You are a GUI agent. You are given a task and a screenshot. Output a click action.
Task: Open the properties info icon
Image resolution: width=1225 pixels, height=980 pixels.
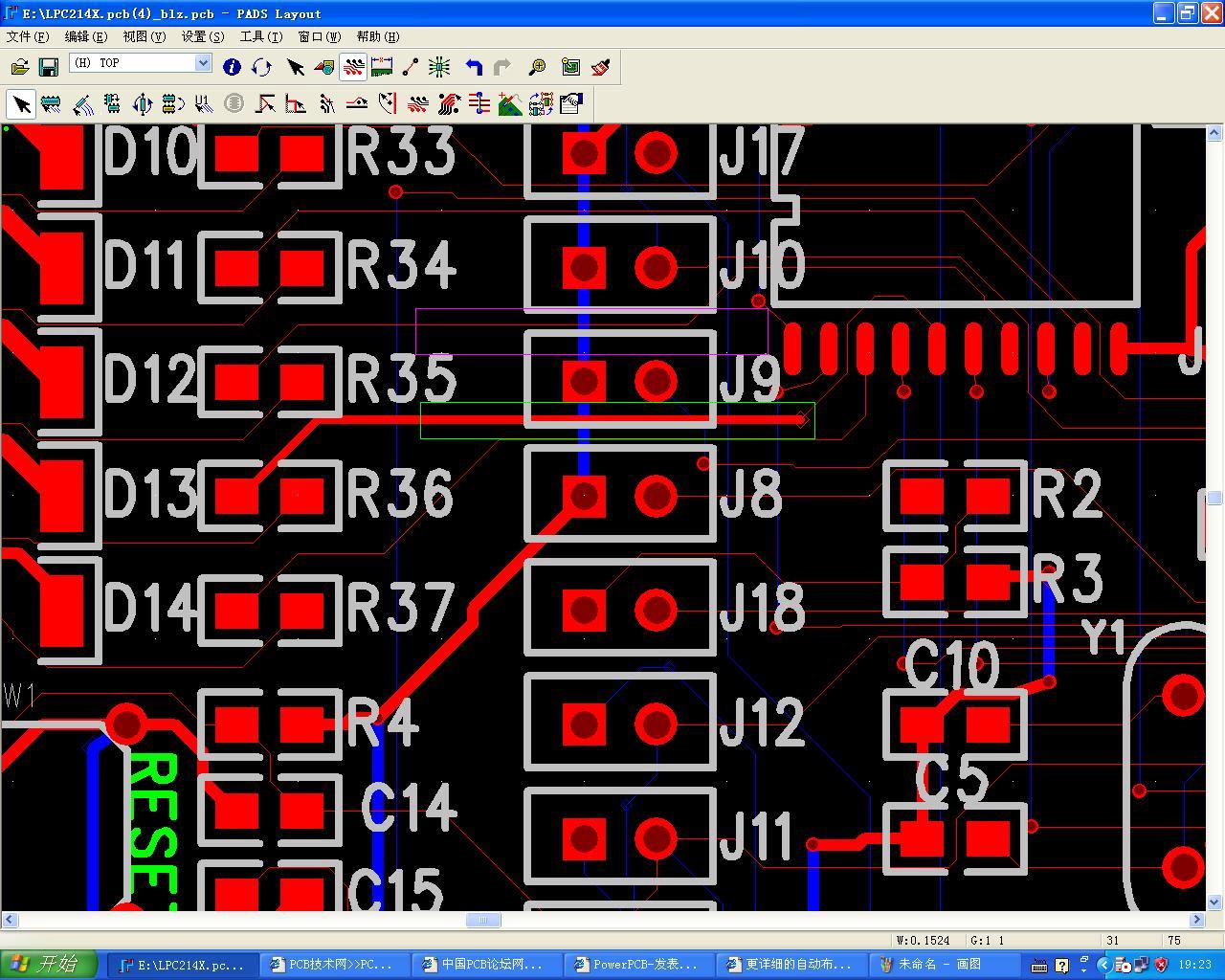click(232, 67)
